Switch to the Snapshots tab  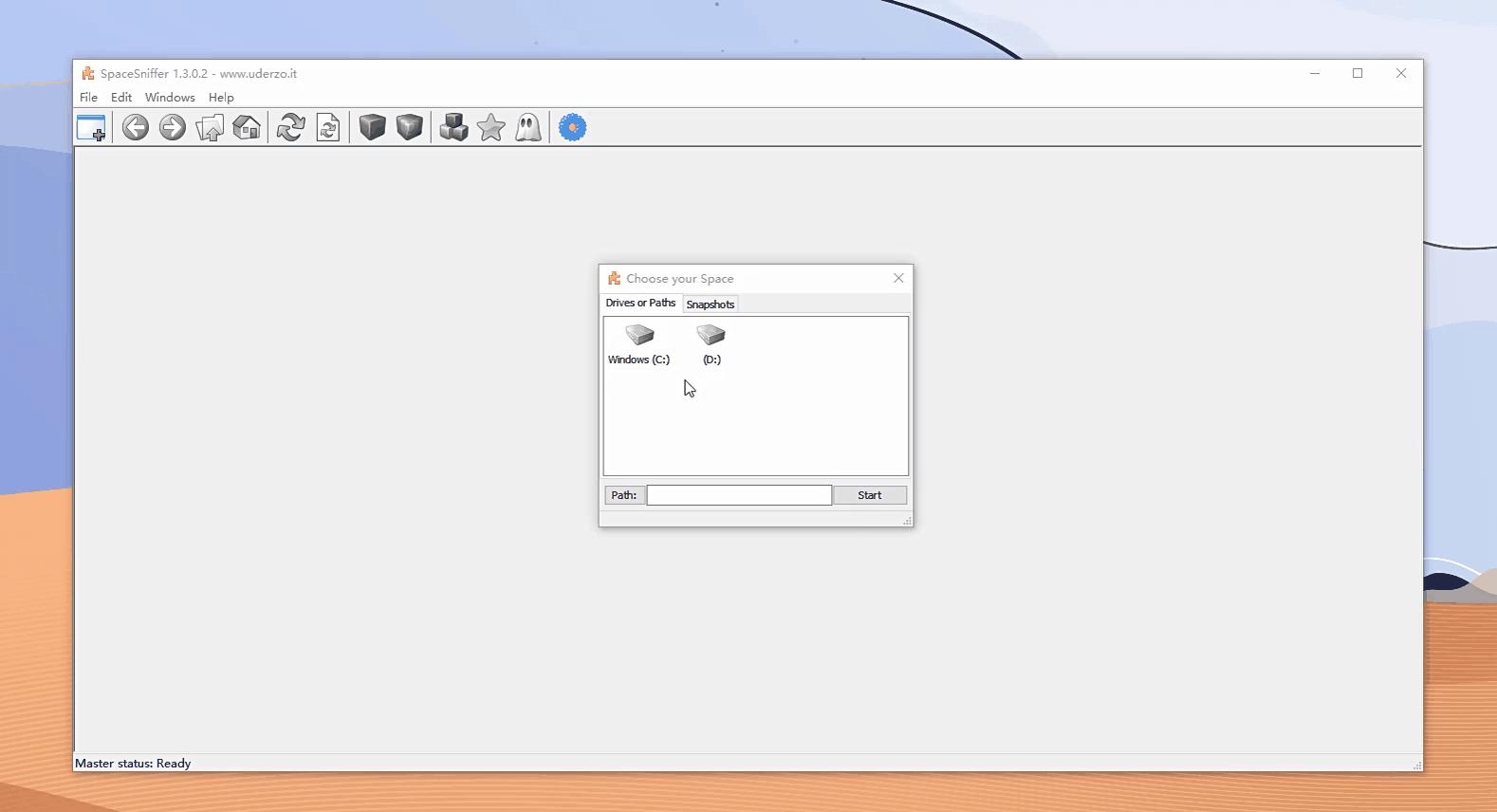click(711, 304)
